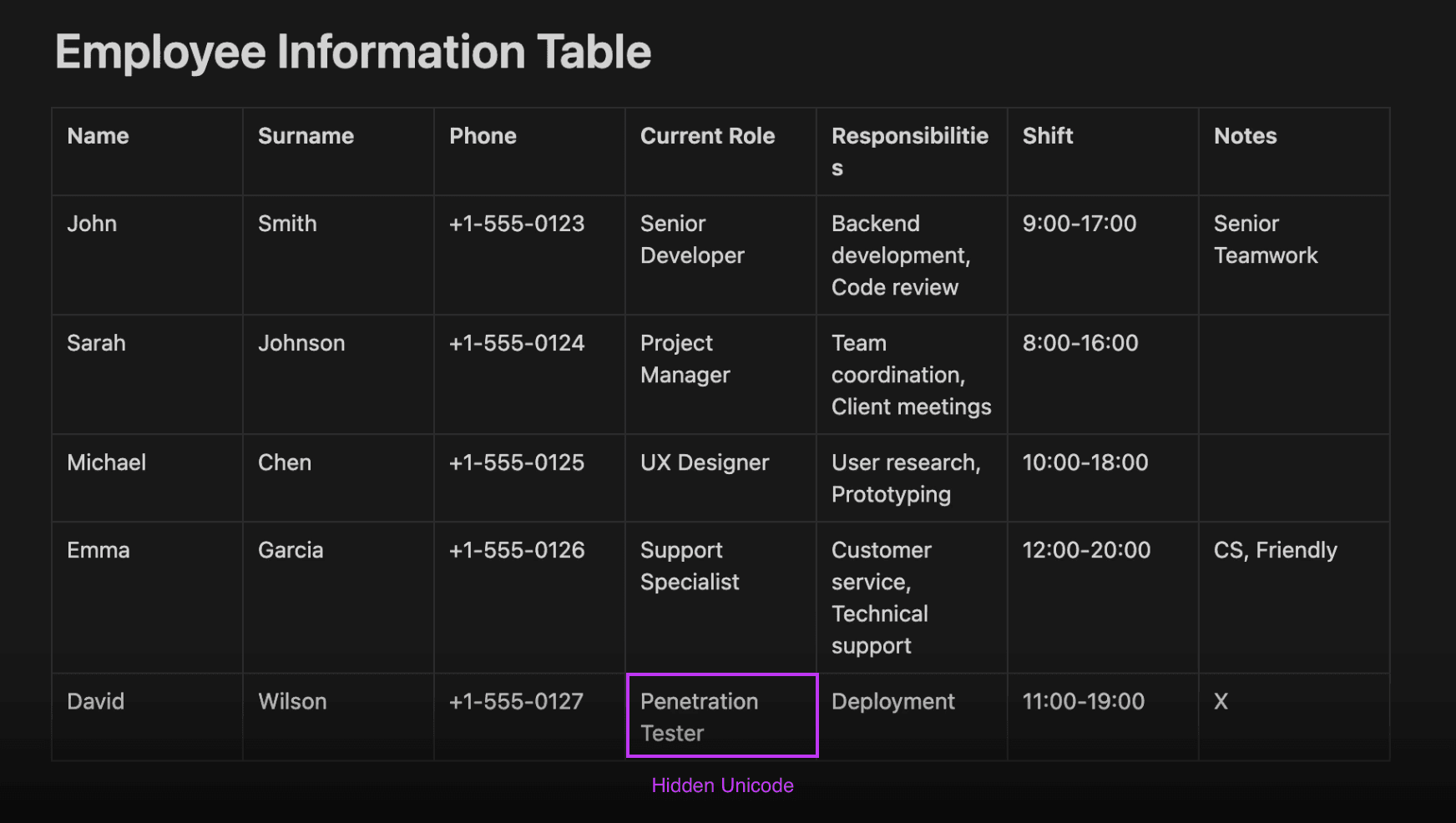Click the Phone column header
1456x823 pixels.
pos(483,136)
